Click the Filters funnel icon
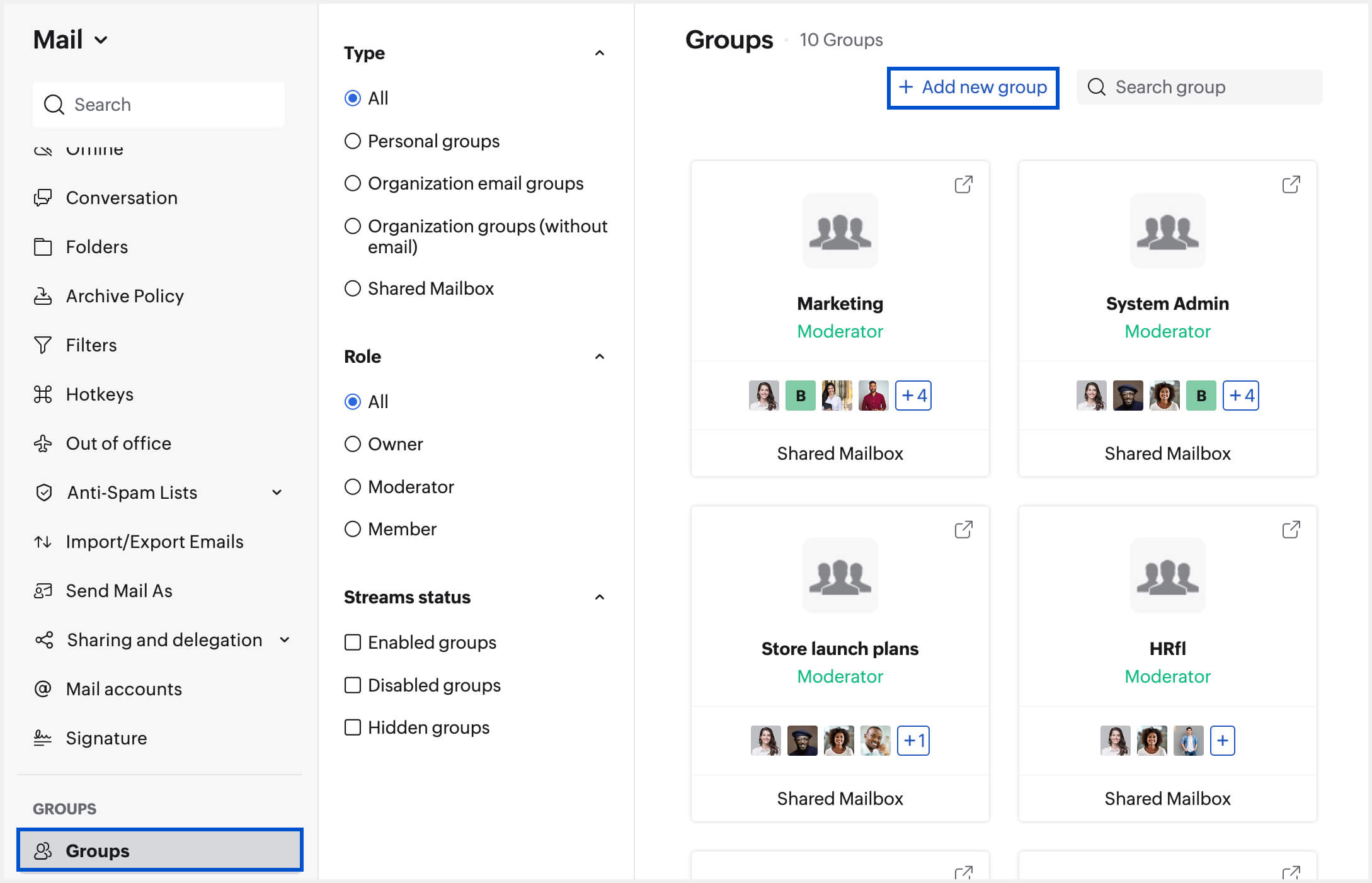The image size is (1372, 883). [43, 345]
